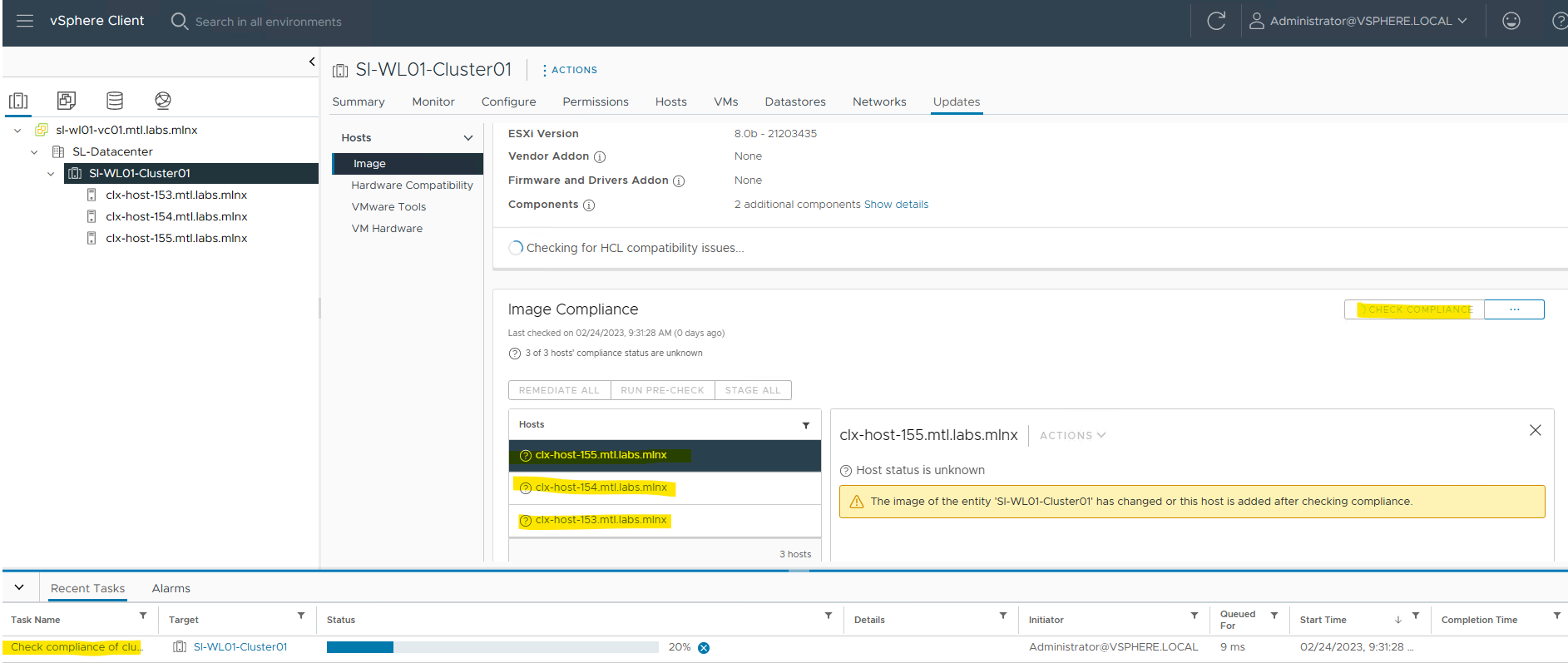Image resolution: width=1568 pixels, height=663 pixels.
Task: Click the 20% task progress bar
Action: click(492, 647)
